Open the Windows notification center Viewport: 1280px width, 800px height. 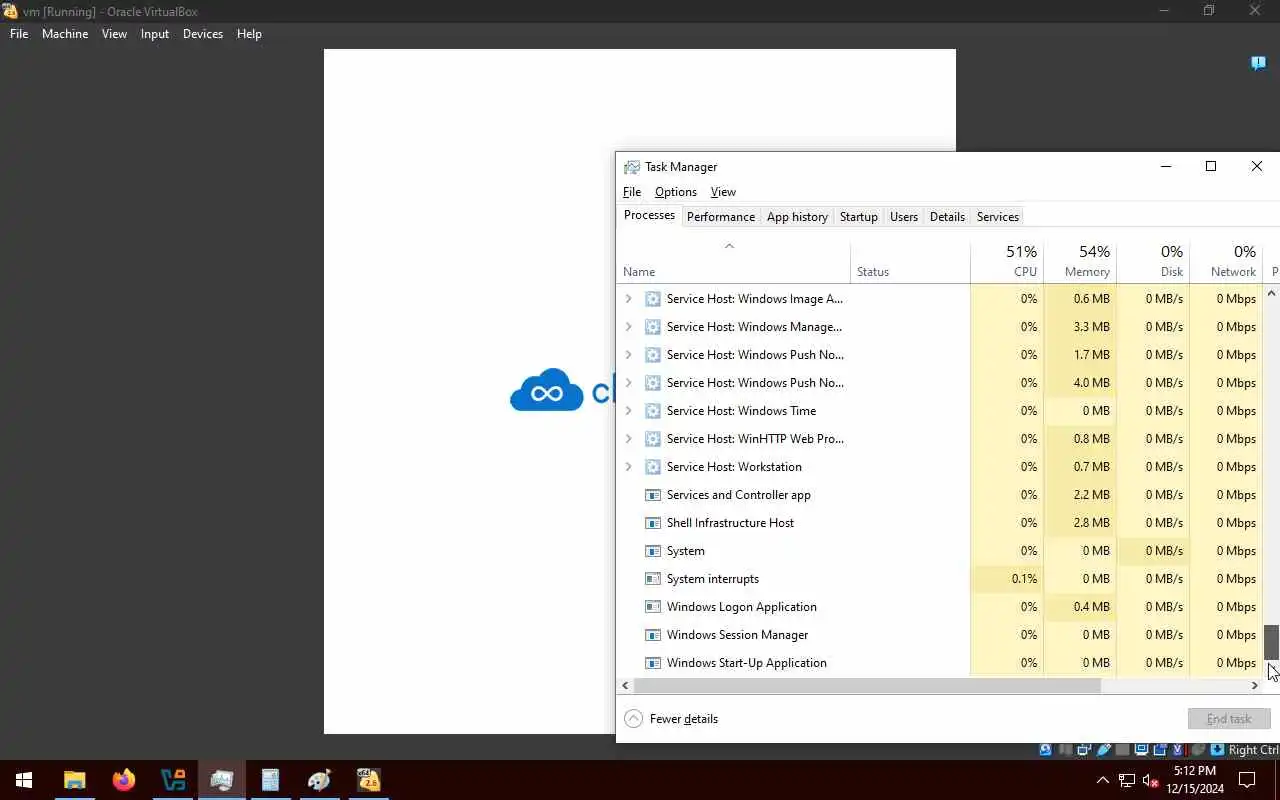[1248, 780]
